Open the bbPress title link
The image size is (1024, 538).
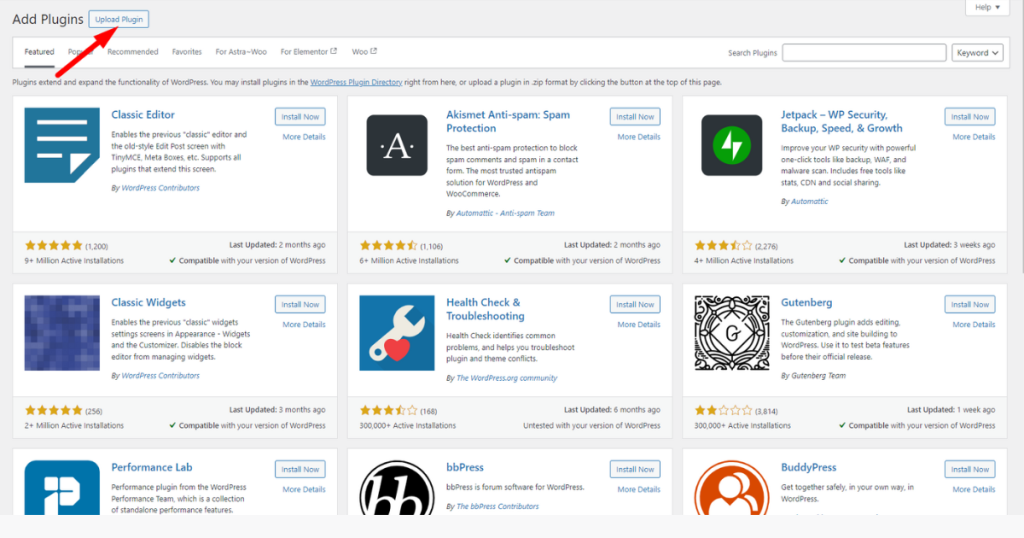coord(465,467)
